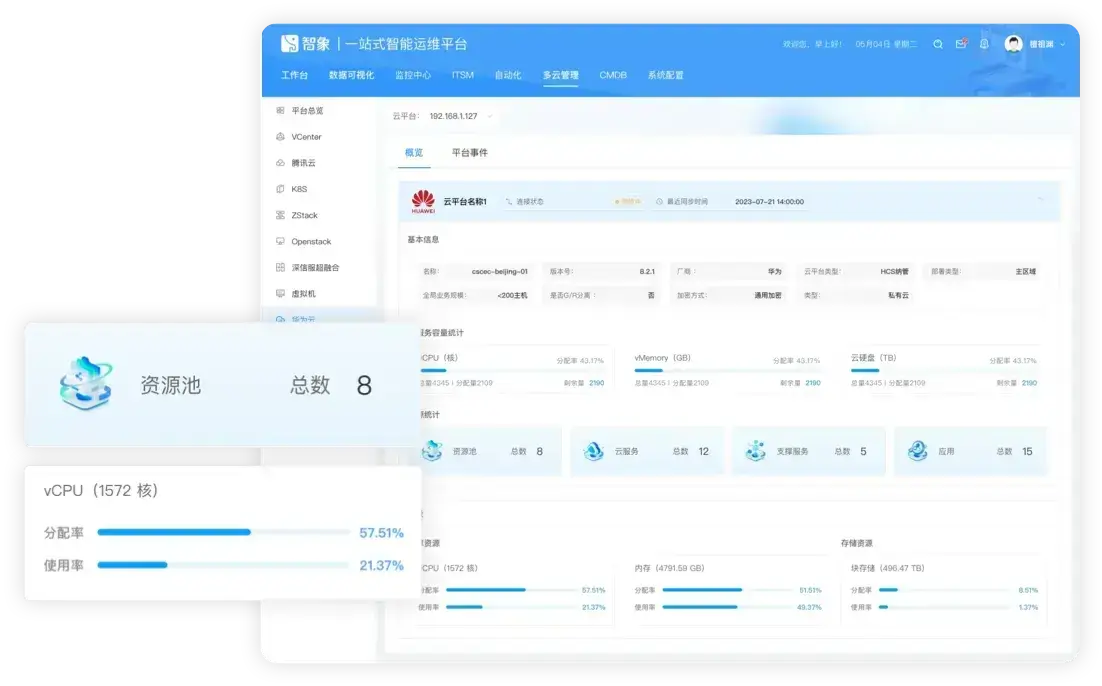1102x686 pixels.
Task: Open the Openstack sidebar entry icon
Action: click(x=281, y=241)
